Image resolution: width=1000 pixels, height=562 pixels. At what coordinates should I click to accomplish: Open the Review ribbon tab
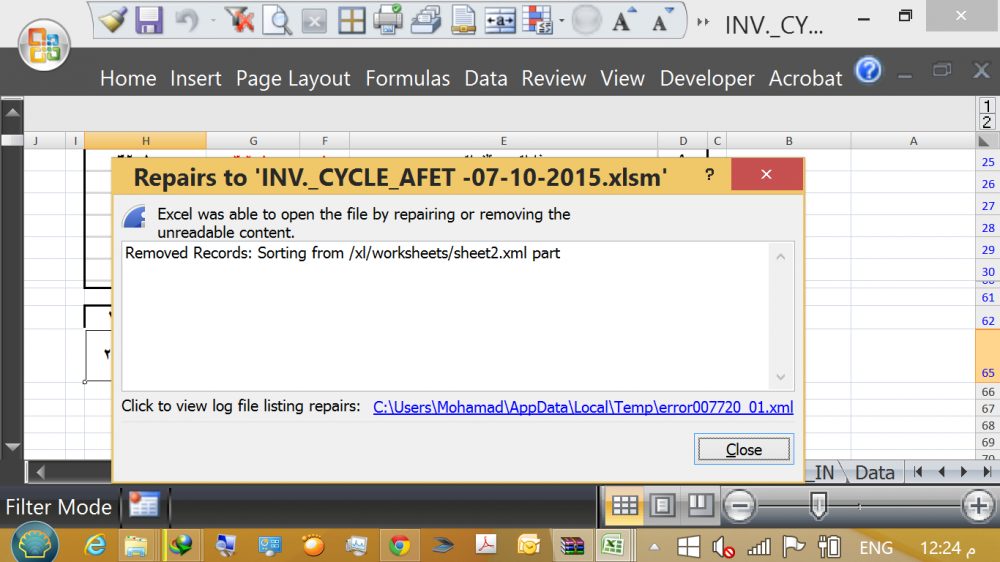click(x=554, y=78)
